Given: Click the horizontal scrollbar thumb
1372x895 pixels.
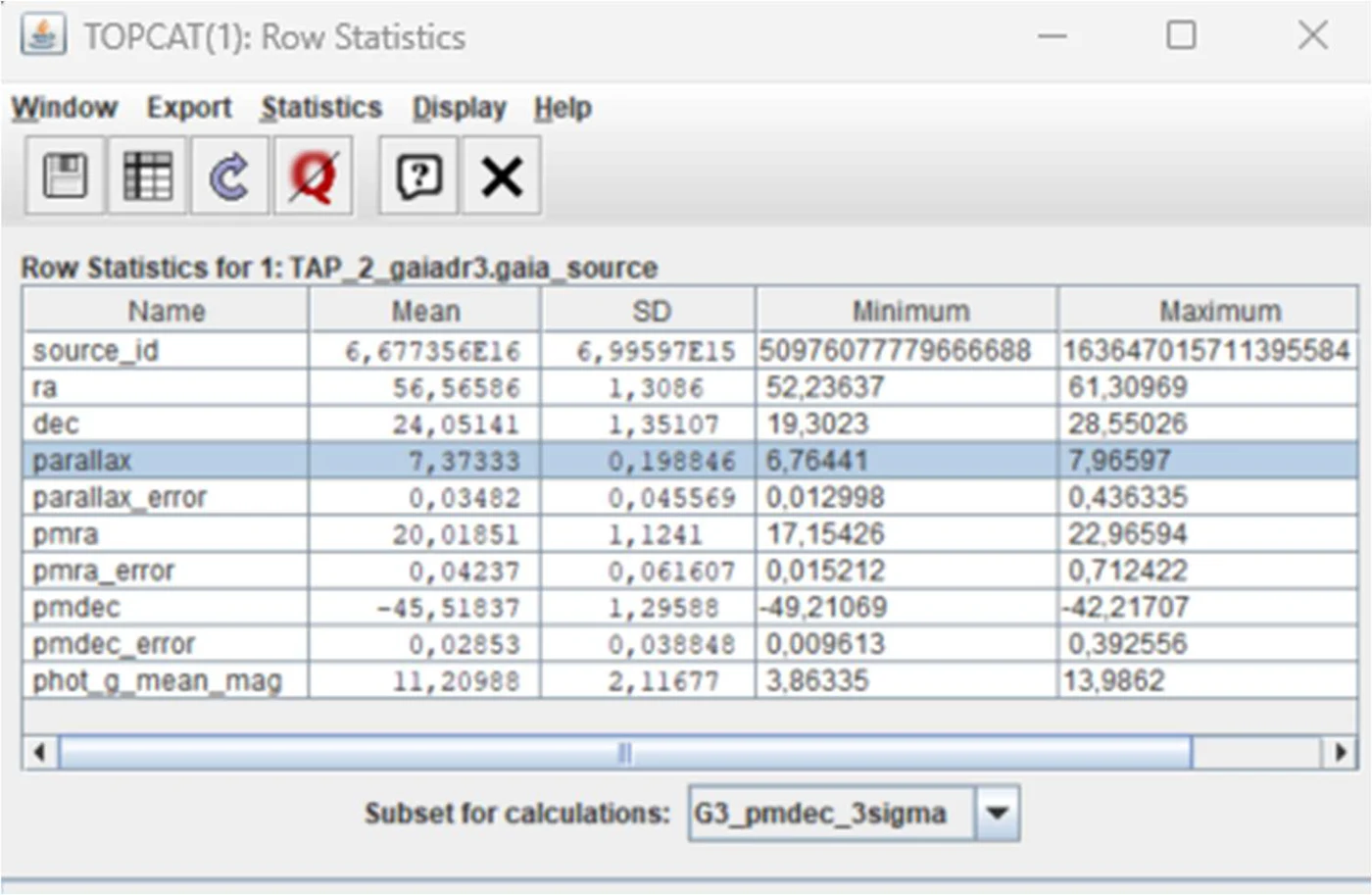Looking at the screenshot, I should pos(625,753).
